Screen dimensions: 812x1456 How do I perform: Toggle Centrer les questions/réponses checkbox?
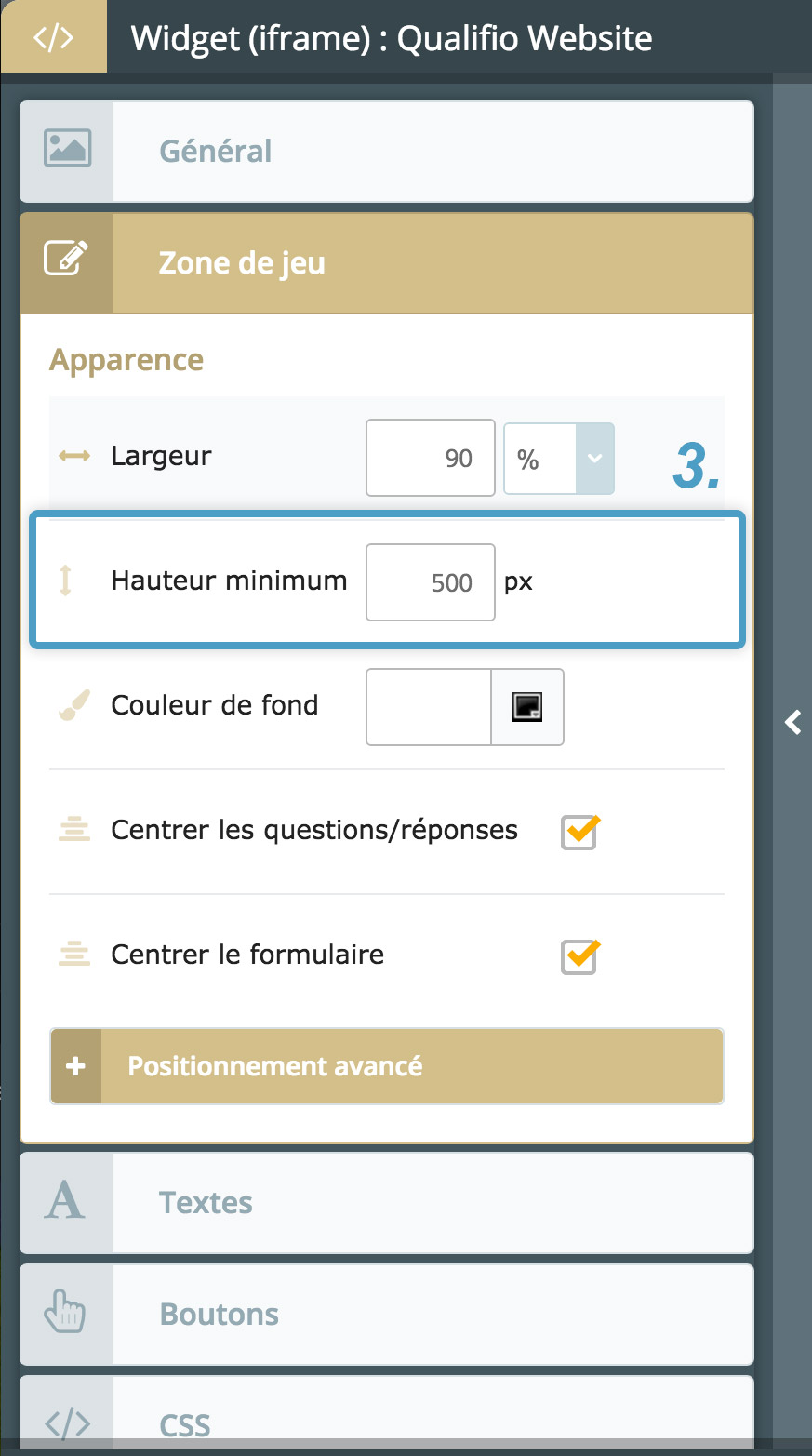click(579, 832)
